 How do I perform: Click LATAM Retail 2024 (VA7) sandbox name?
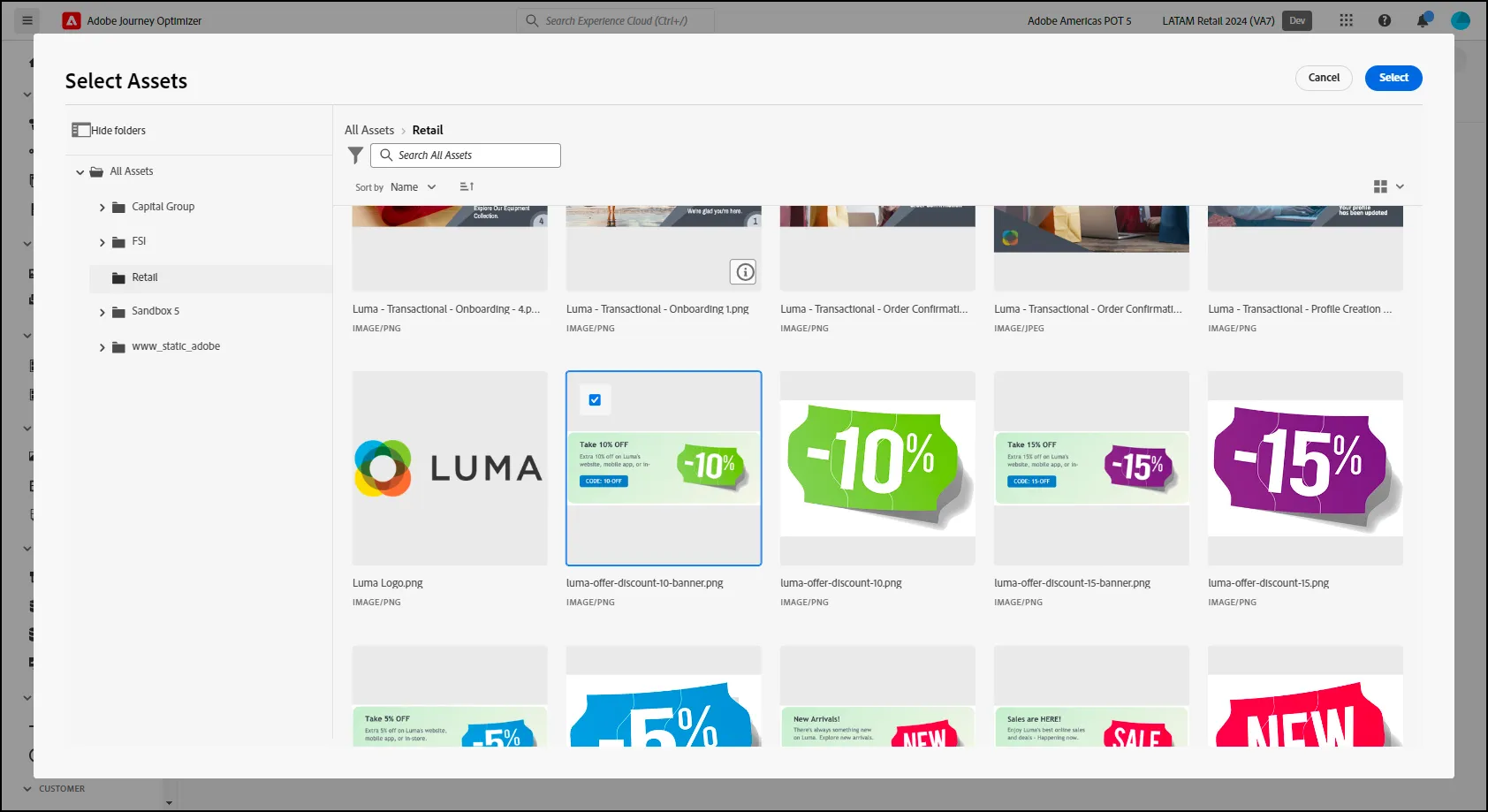click(1218, 20)
